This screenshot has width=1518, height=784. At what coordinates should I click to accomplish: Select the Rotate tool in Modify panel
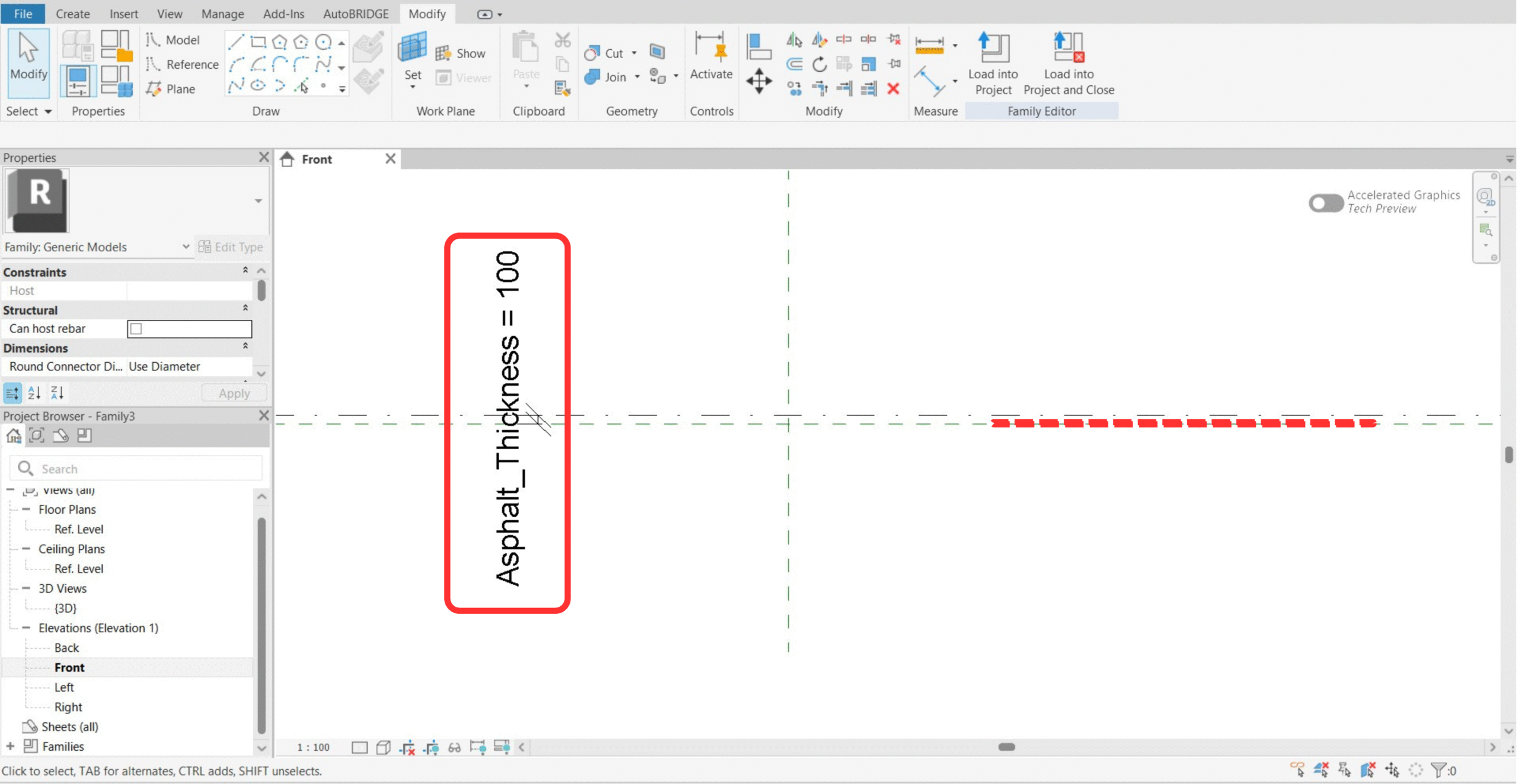[x=819, y=64]
